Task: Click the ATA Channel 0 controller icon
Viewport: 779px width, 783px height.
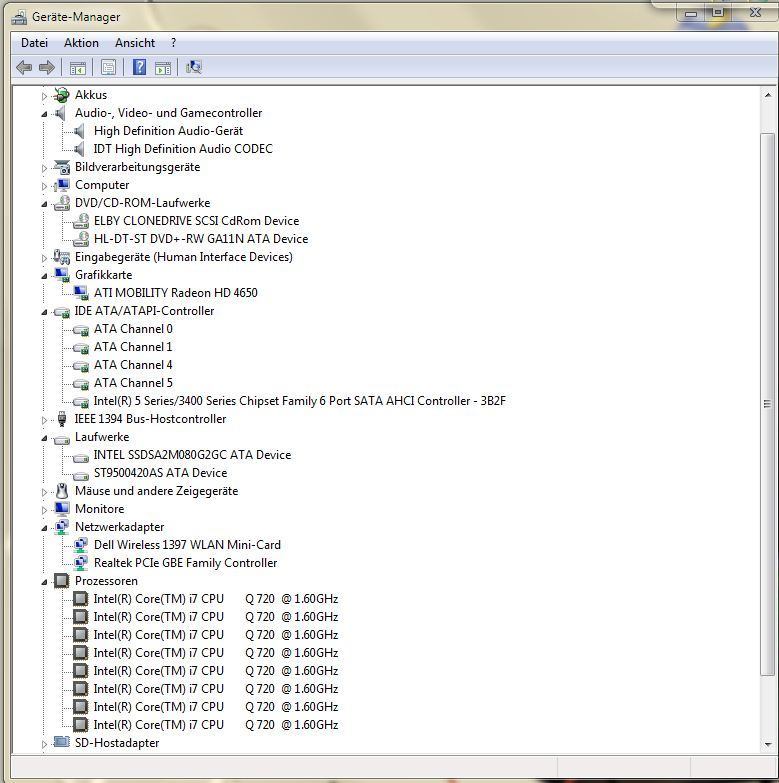Action: point(81,330)
